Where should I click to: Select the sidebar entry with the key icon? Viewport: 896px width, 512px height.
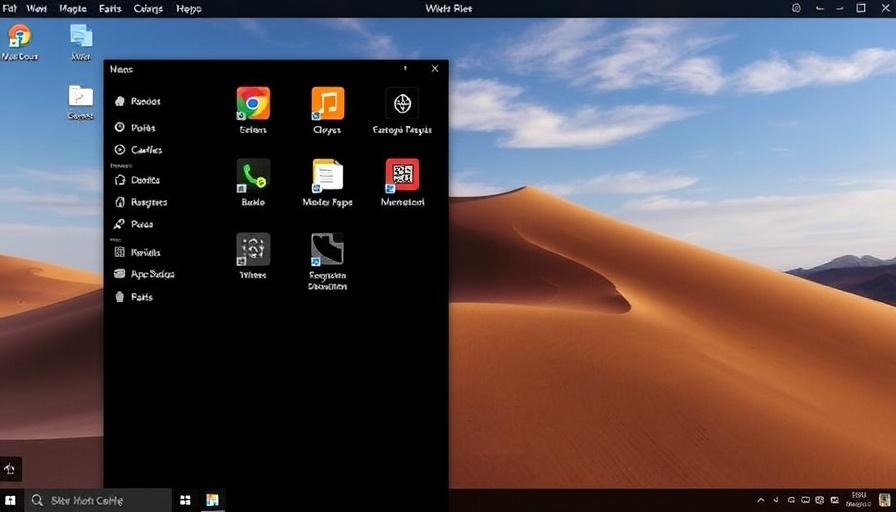pos(134,224)
